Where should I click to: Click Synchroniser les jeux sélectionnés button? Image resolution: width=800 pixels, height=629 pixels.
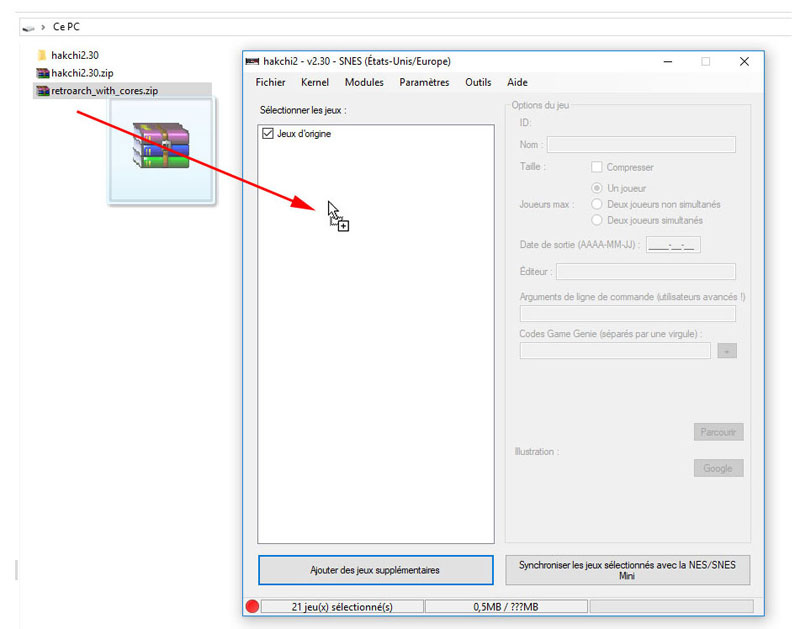627,570
